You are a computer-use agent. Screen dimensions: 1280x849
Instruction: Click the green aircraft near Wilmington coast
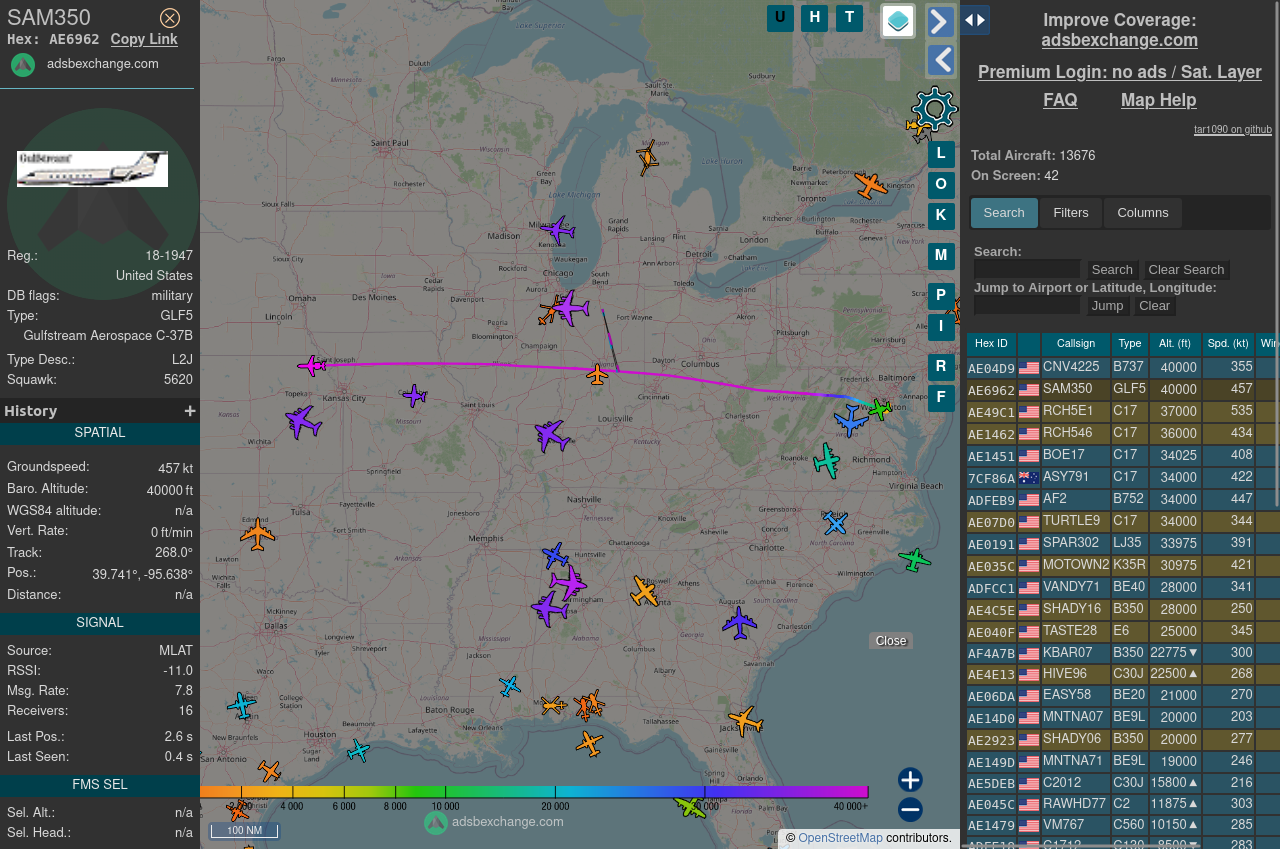(914, 559)
